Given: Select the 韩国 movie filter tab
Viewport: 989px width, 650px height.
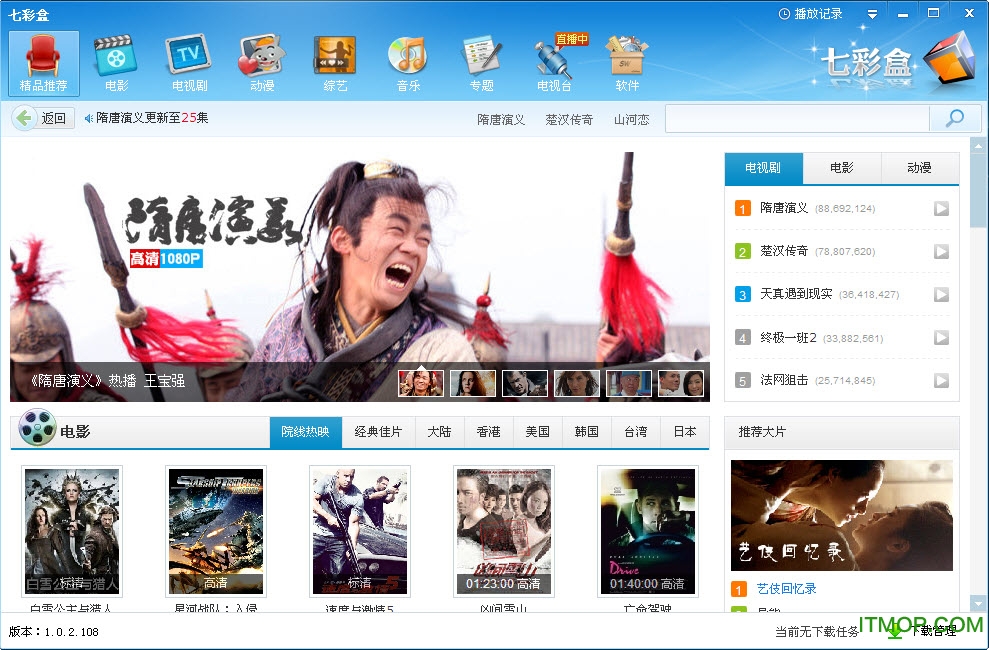Looking at the screenshot, I should click(x=587, y=432).
